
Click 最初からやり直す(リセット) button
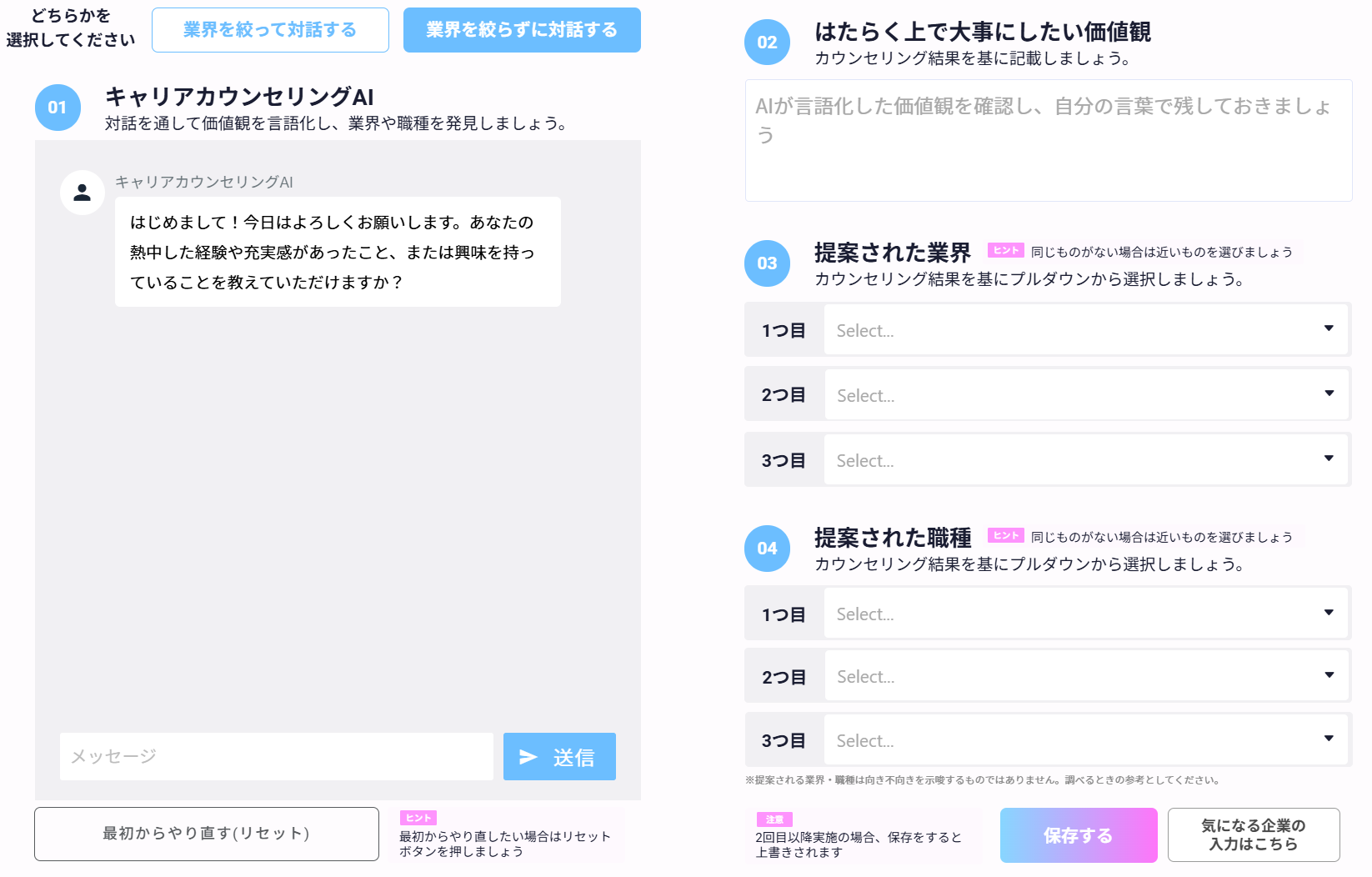(x=207, y=834)
